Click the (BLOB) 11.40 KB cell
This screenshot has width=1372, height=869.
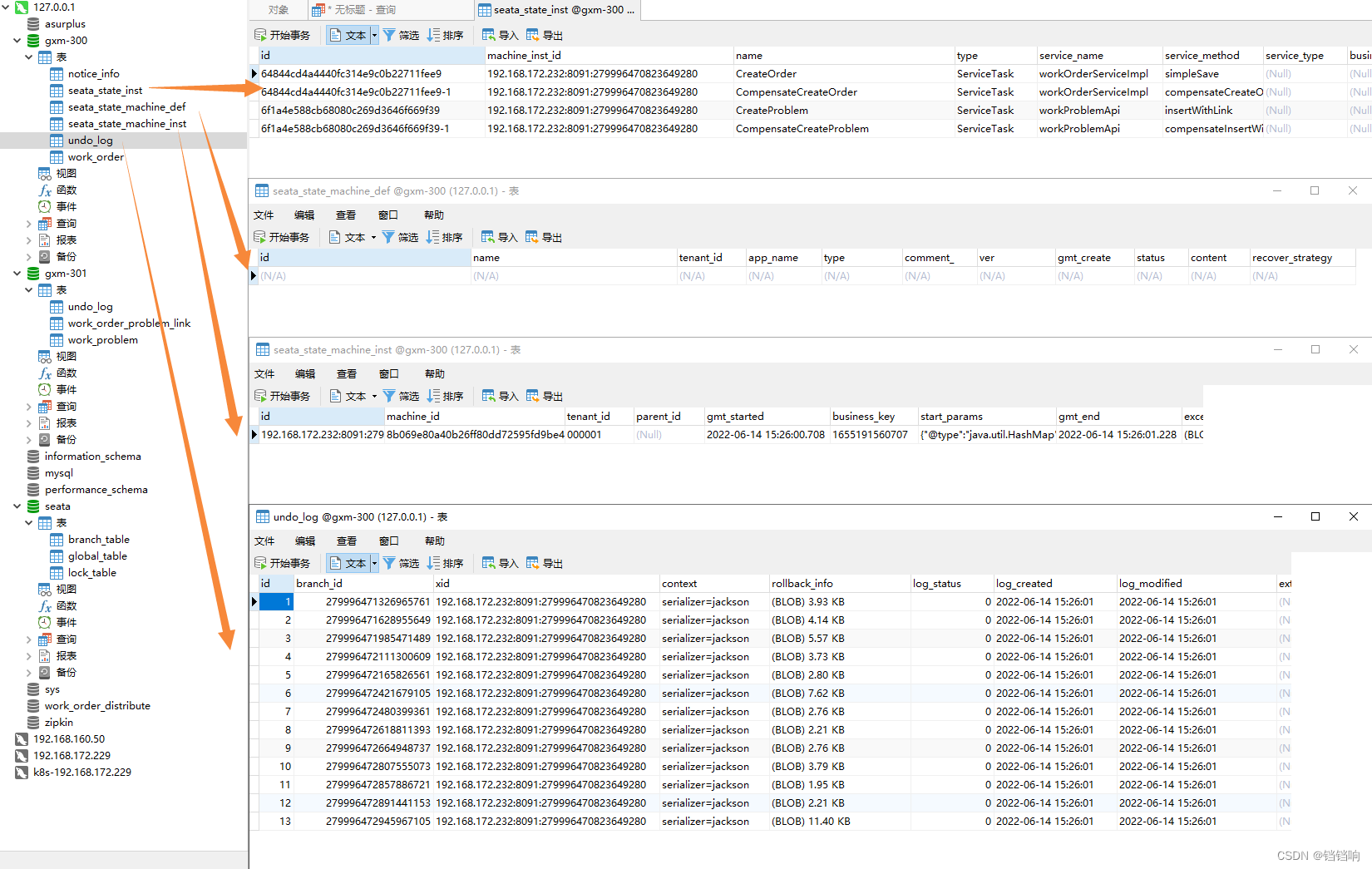(840, 822)
